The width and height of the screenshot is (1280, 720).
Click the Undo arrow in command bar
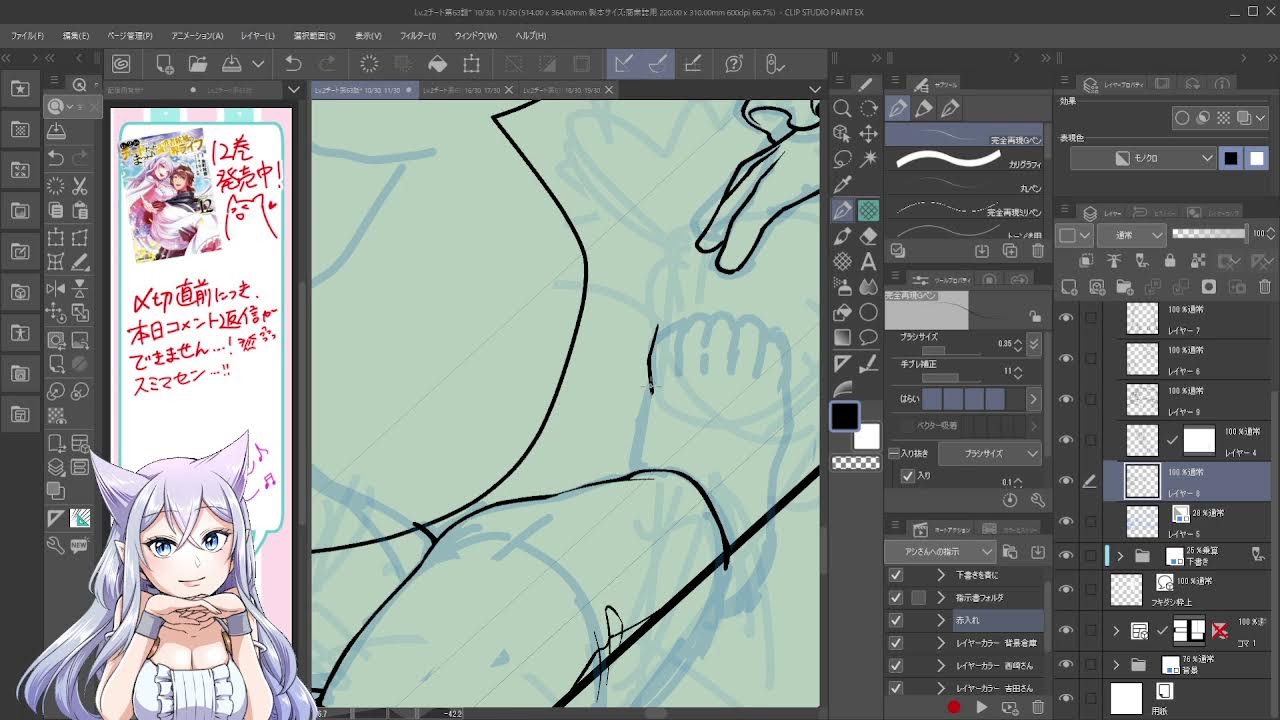pos(293,64)
